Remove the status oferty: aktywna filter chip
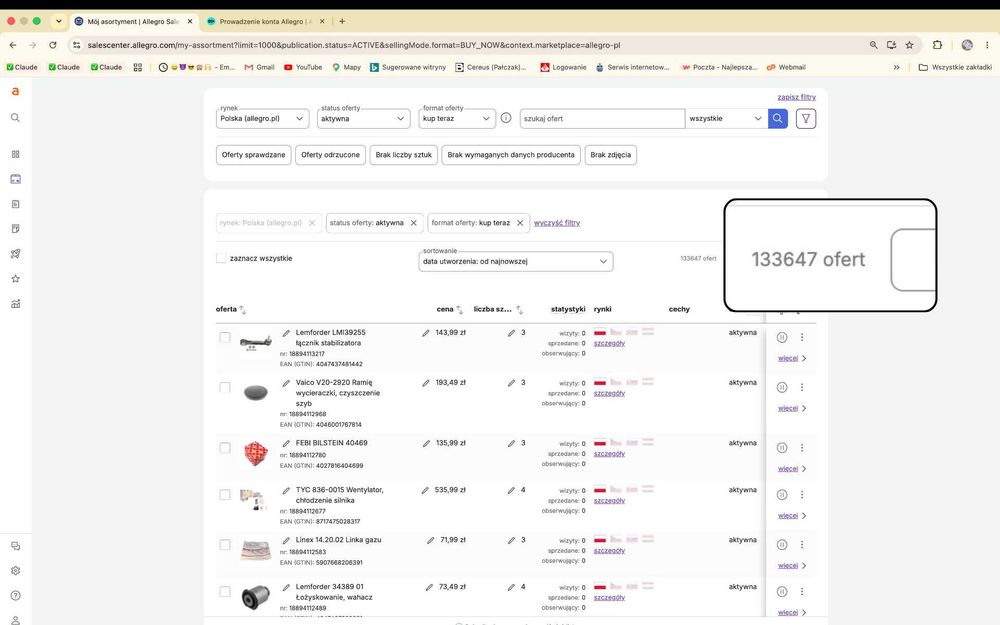This screenshot has height=625, width=1000. click(x=413, y=223)
